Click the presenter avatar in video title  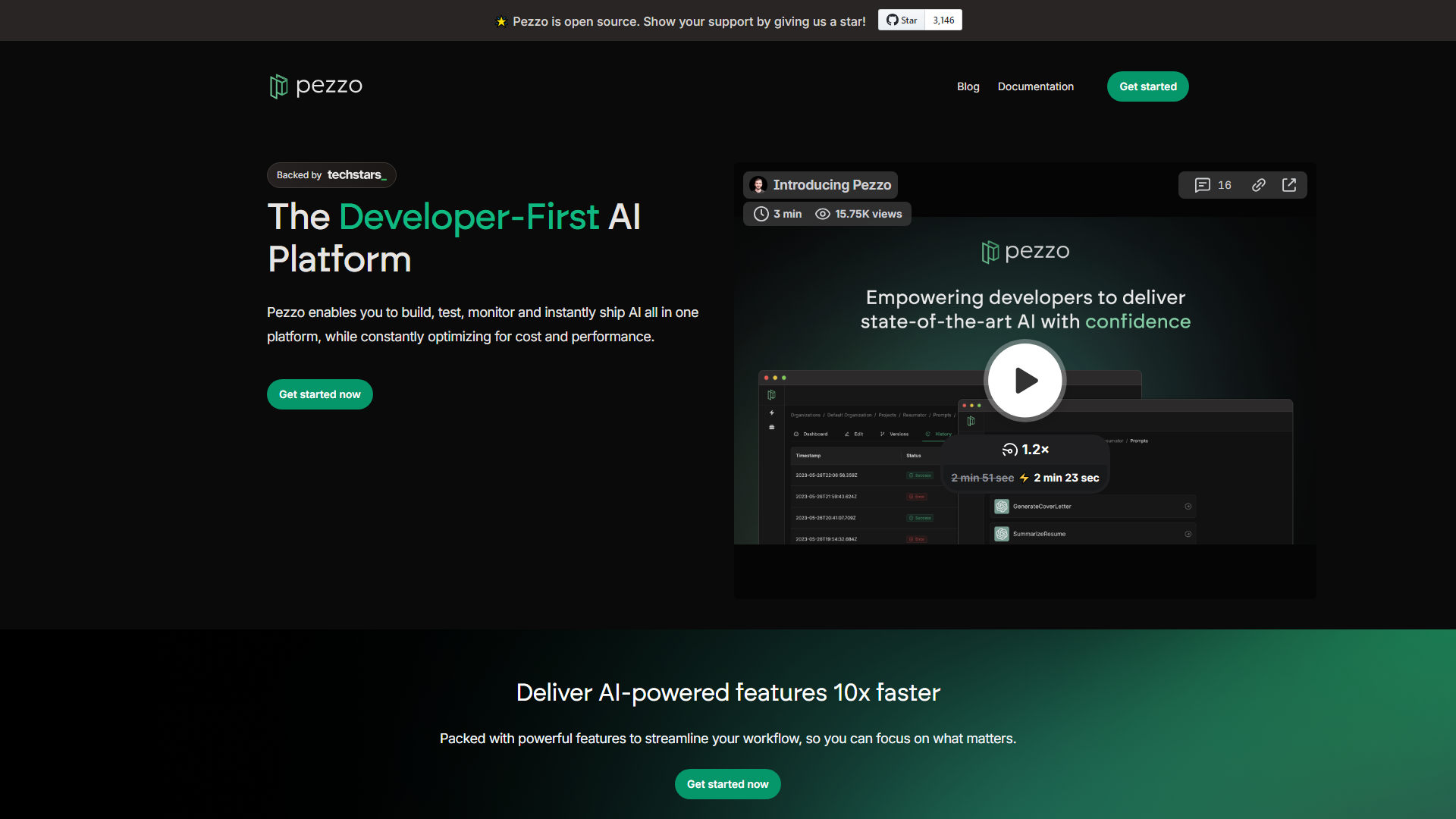(758, 185)
